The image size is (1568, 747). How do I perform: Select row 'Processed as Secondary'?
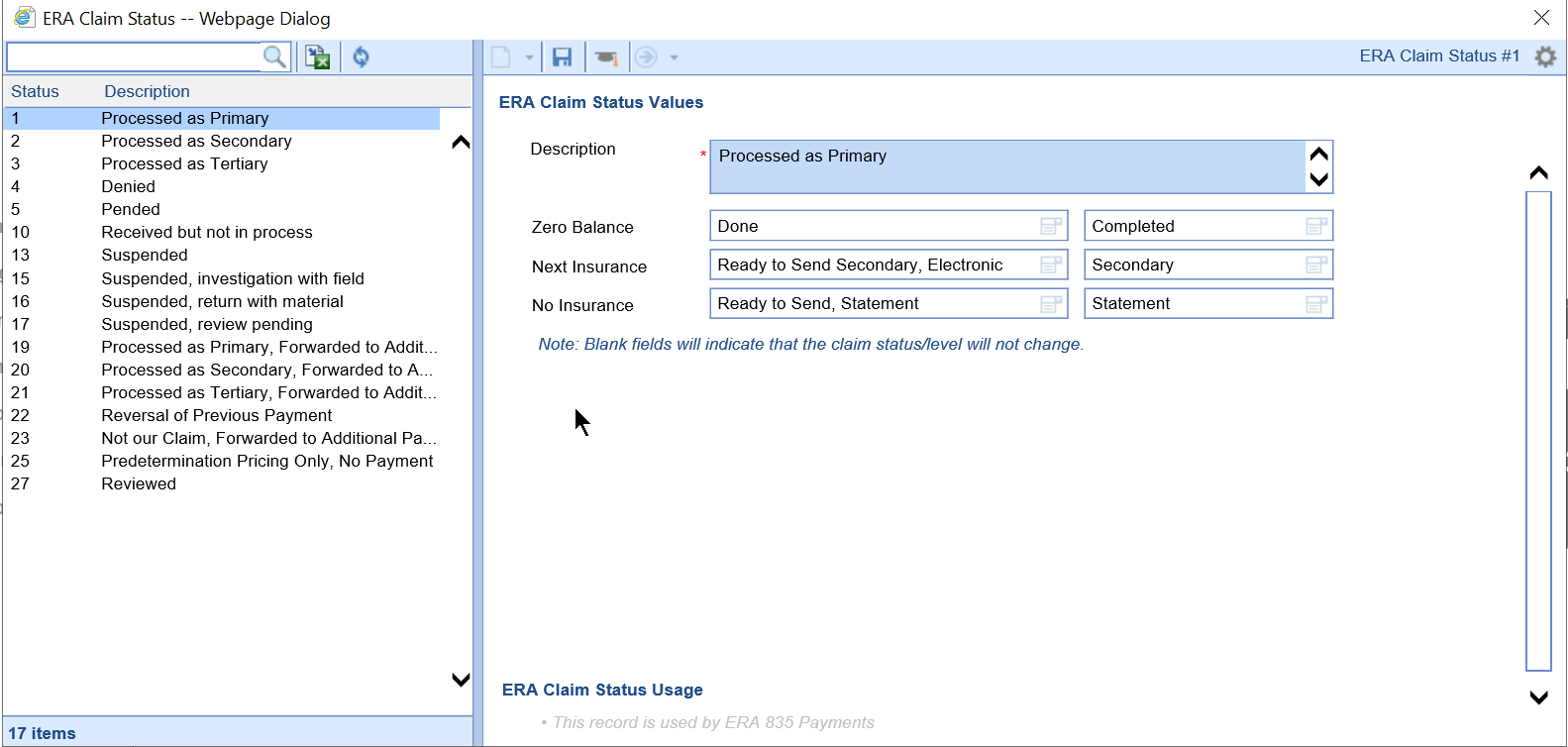(x=222, y=141)
